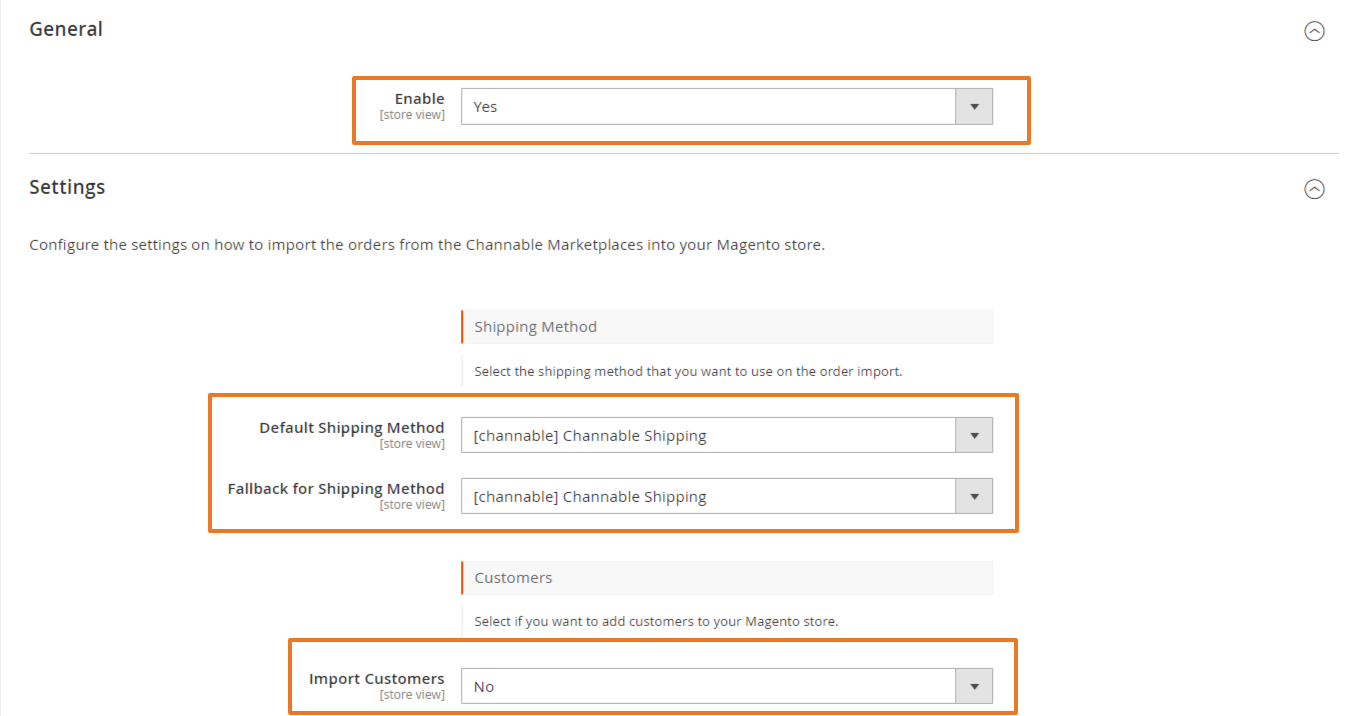The height and width of the screenshot is (716, 1355).
Task: Click the Fallback for Shipping Method label
Action: pyautogui.click(x=336, y=489)
